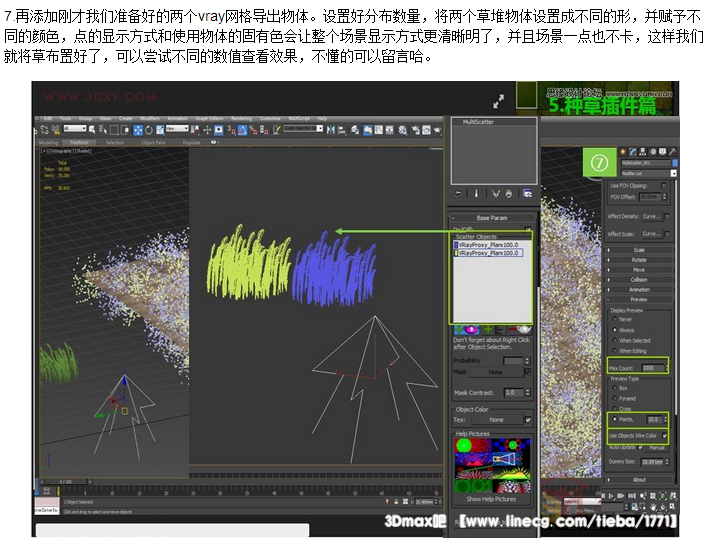Open the Material Editor icon
This screenshot has width=706, height=538.
[x=403, y=130]
